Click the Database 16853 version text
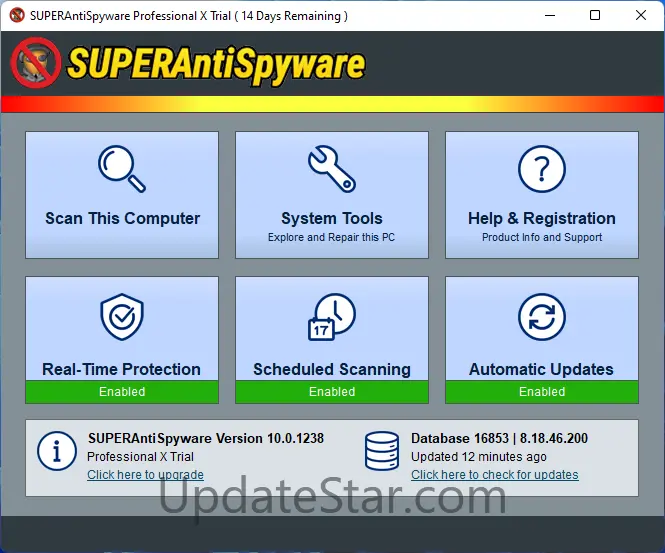 point(499,438)
